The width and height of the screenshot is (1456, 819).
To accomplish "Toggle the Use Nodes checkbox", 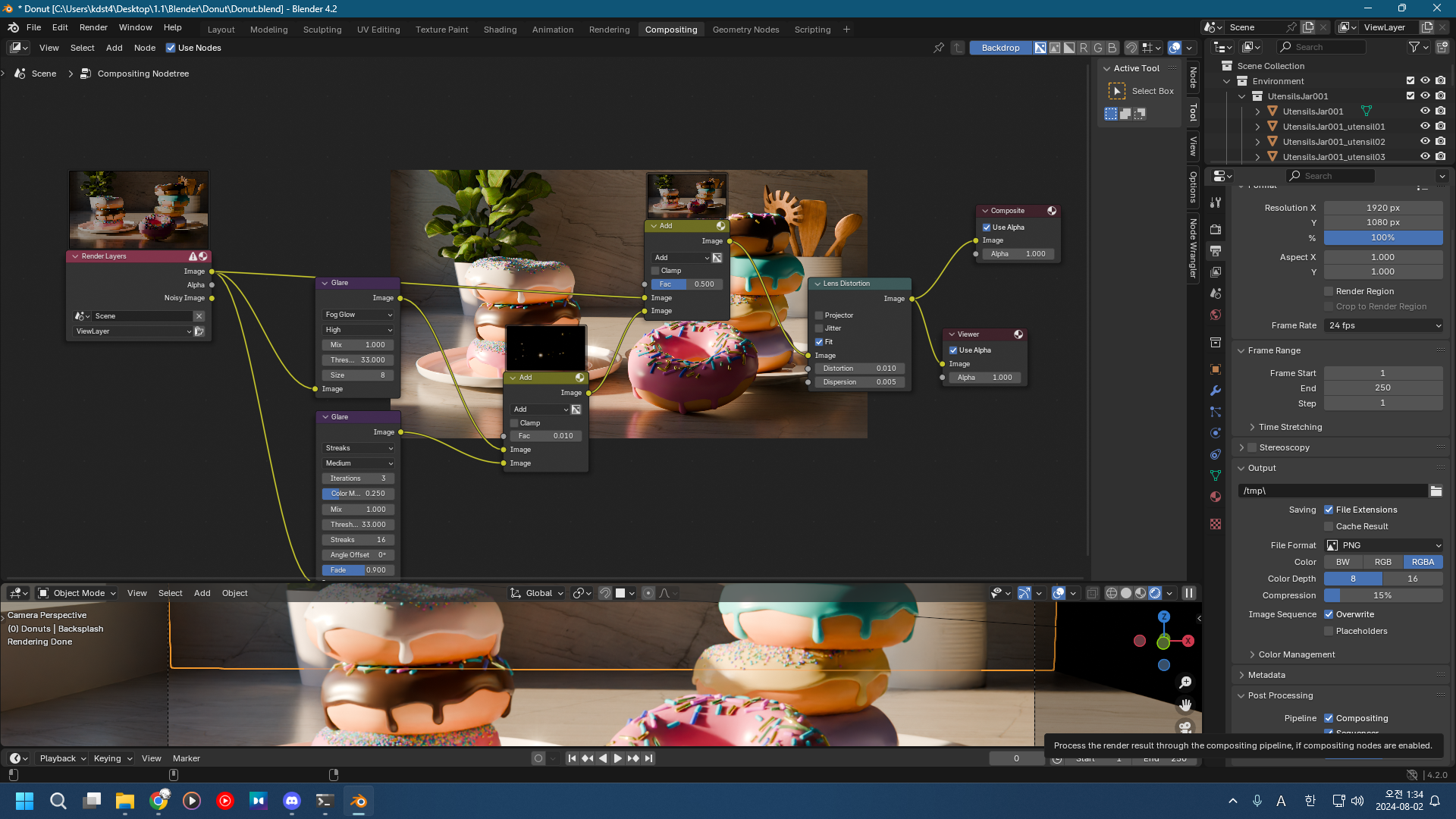I will (x=171, y=48).
